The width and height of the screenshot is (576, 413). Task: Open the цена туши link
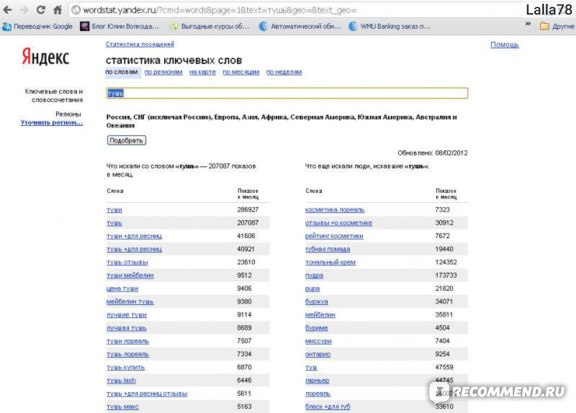click(122, 289)
